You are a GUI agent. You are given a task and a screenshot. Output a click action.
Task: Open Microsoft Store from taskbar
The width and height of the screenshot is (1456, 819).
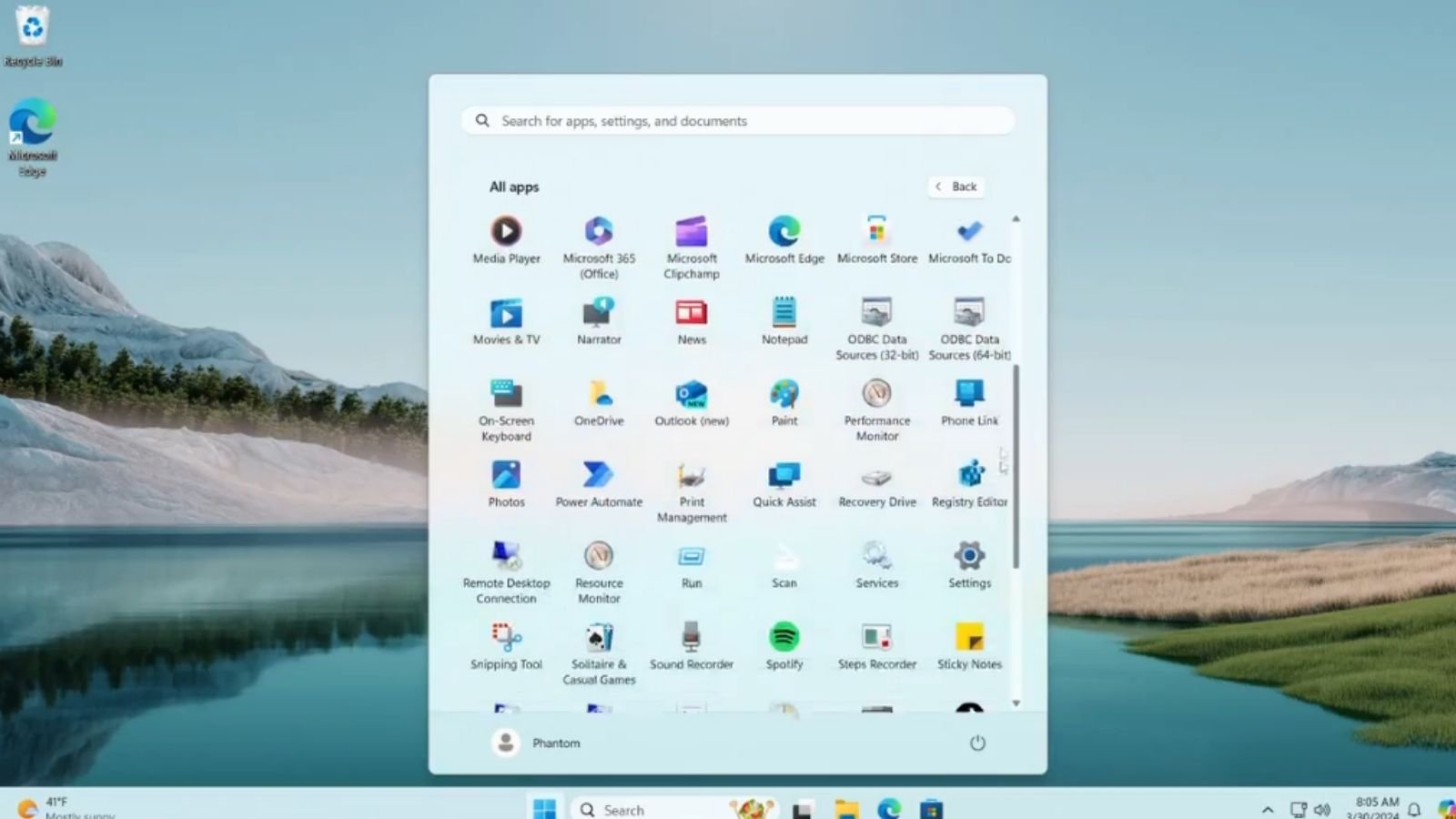(931, 809)
